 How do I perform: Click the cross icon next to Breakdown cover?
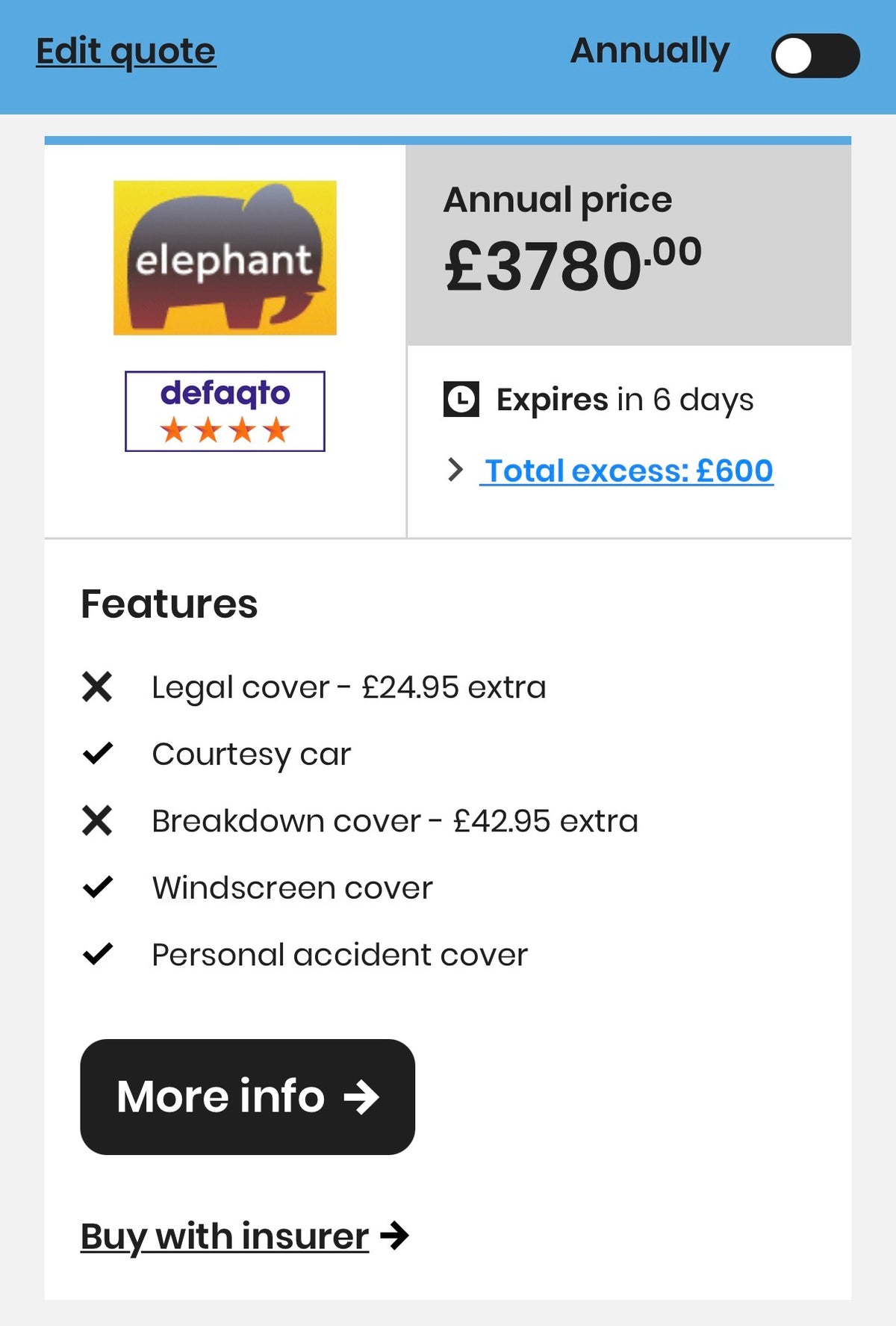click(97, 820)
